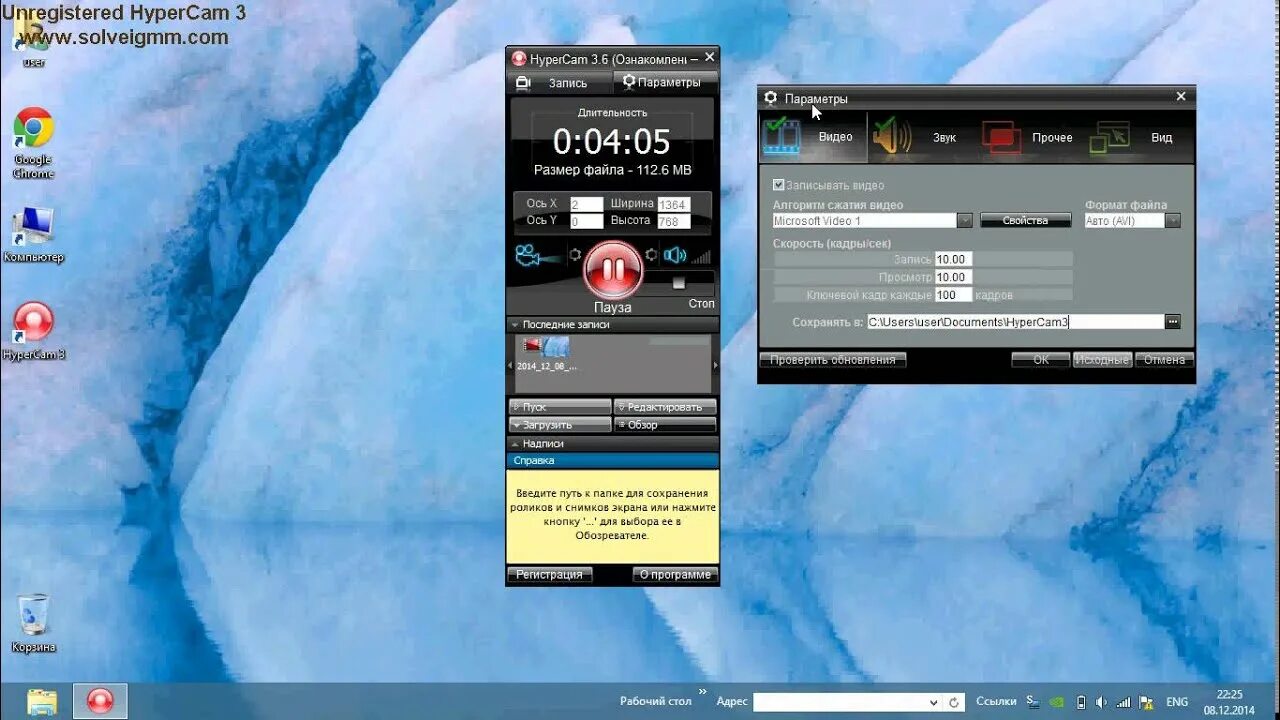The image size is (1280, 720).
Task: Click the ENG language indicator
Action: click(x=1177, y=702)
